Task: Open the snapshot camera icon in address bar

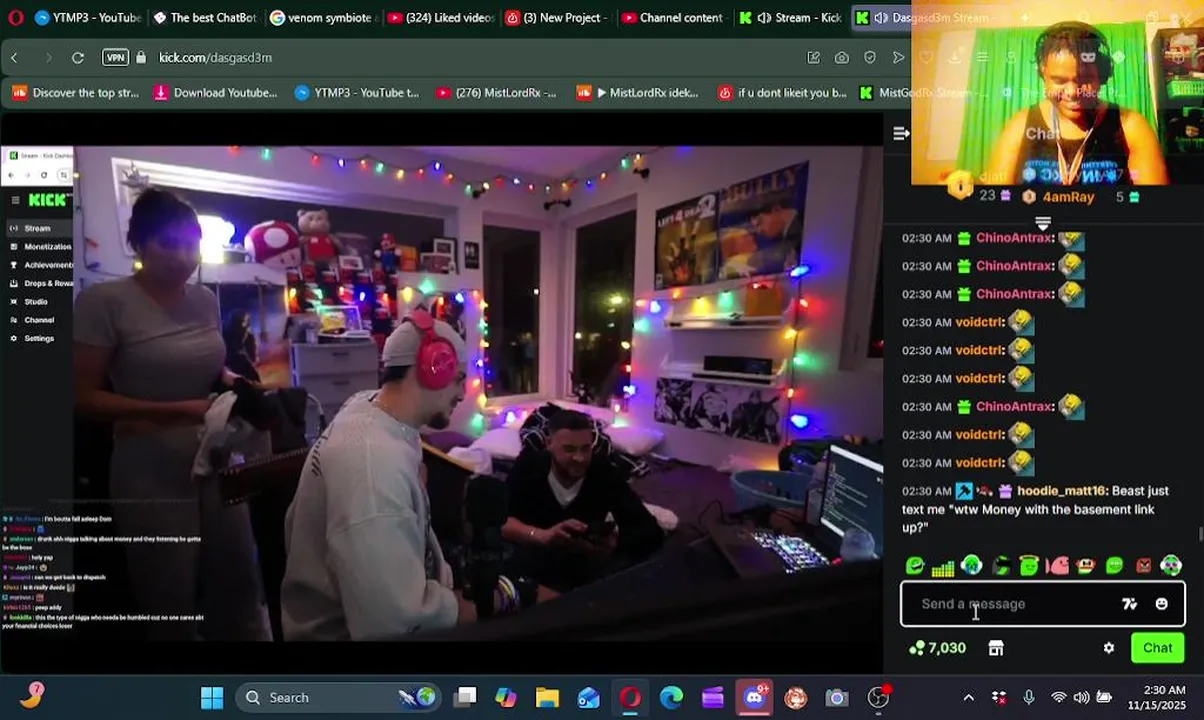Action: pos(842,58)
